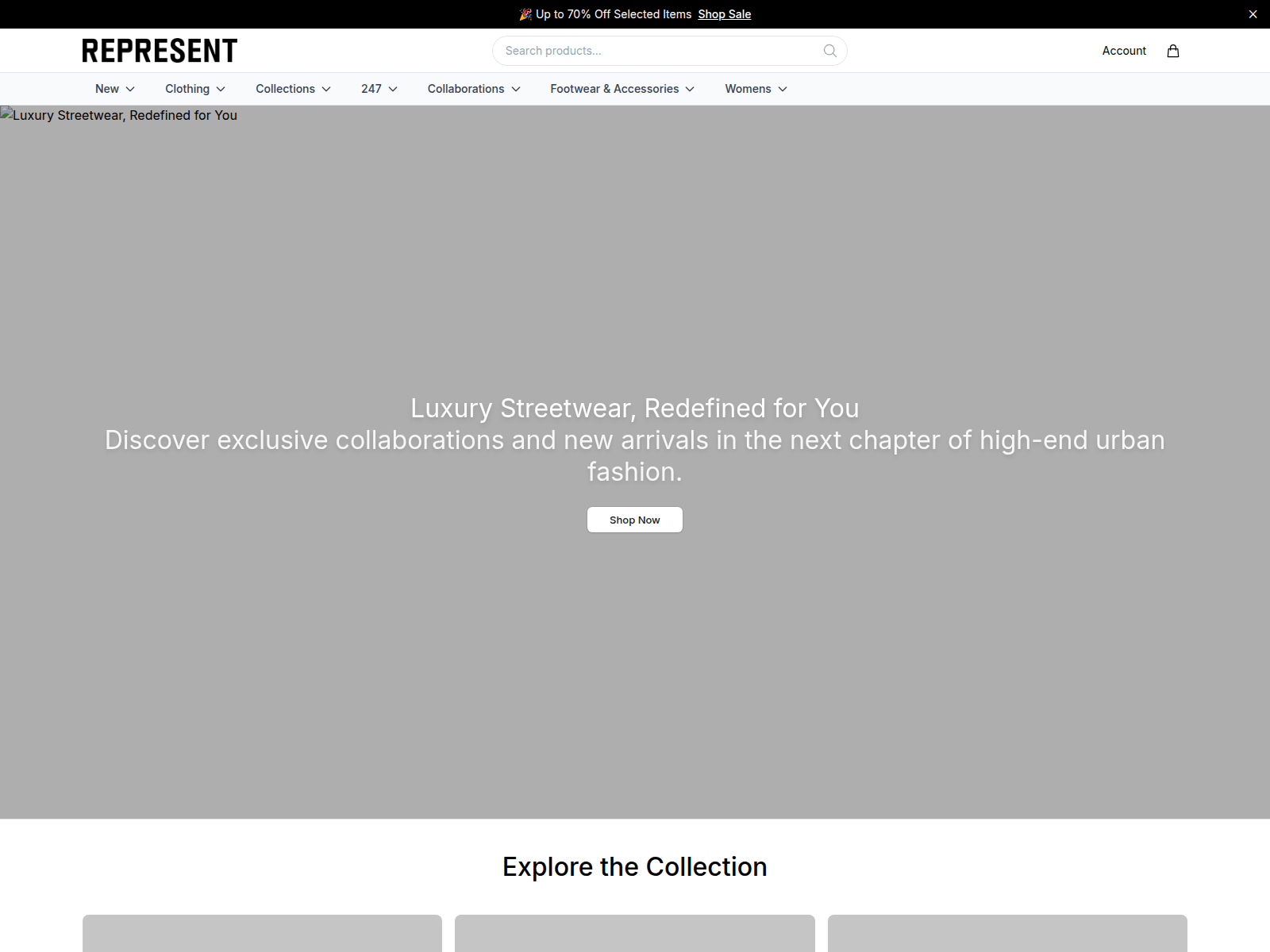Open the Collections dropdown
The height and width of the screenshot is (952, 1270).
(293, 89)
